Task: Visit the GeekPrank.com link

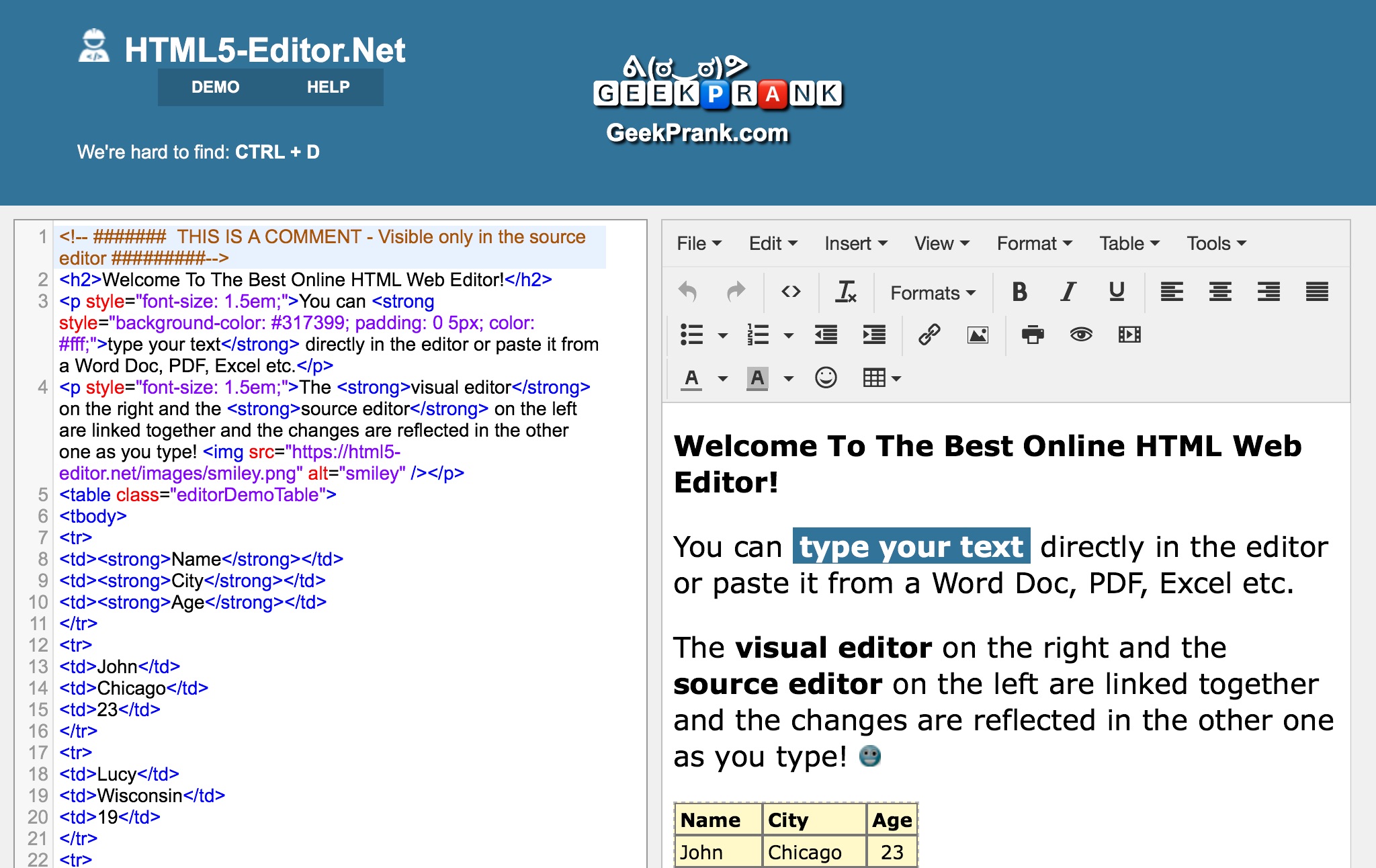Action: (x=697, y=133)
